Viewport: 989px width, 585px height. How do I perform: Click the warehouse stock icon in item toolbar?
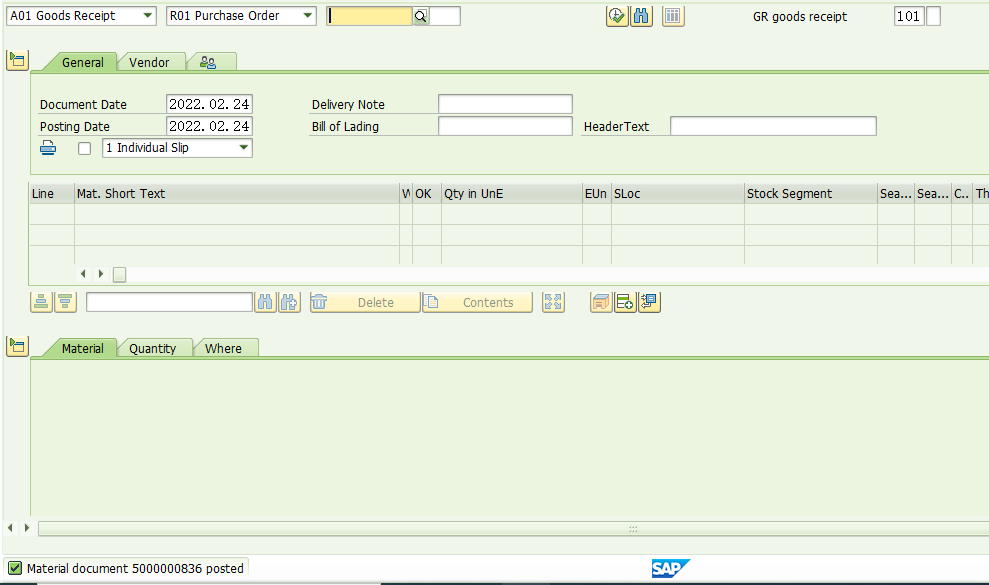click(x=601, y=302)
